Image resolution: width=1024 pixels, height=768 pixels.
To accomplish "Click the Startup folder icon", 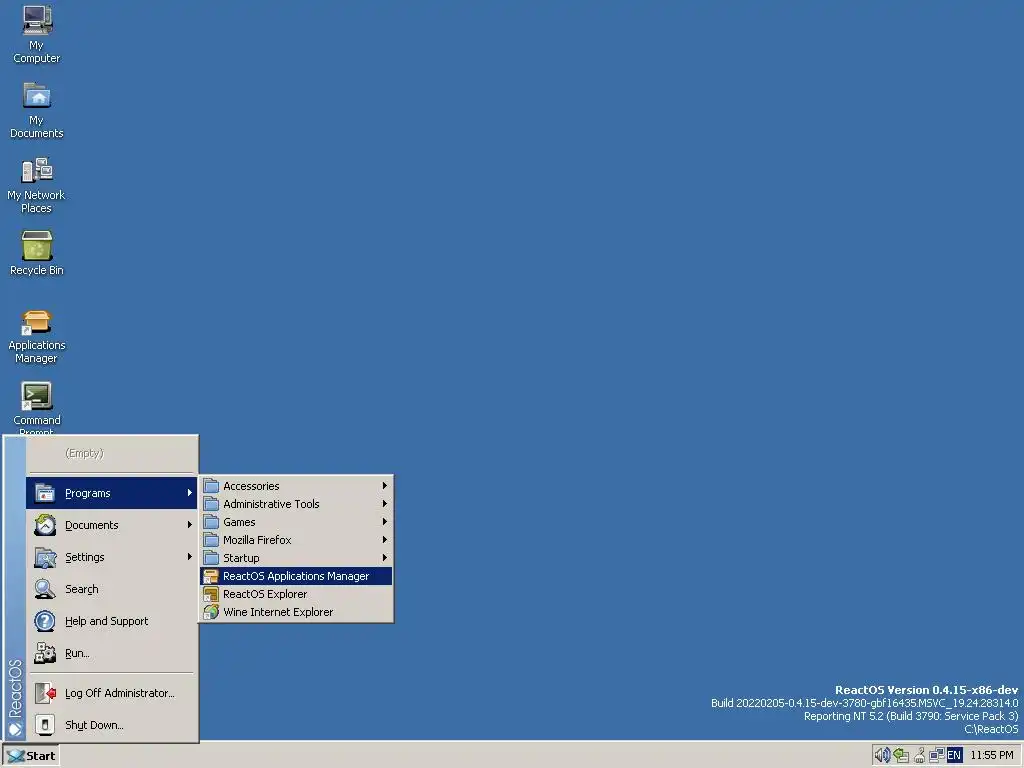I will [x=211, y=558].
